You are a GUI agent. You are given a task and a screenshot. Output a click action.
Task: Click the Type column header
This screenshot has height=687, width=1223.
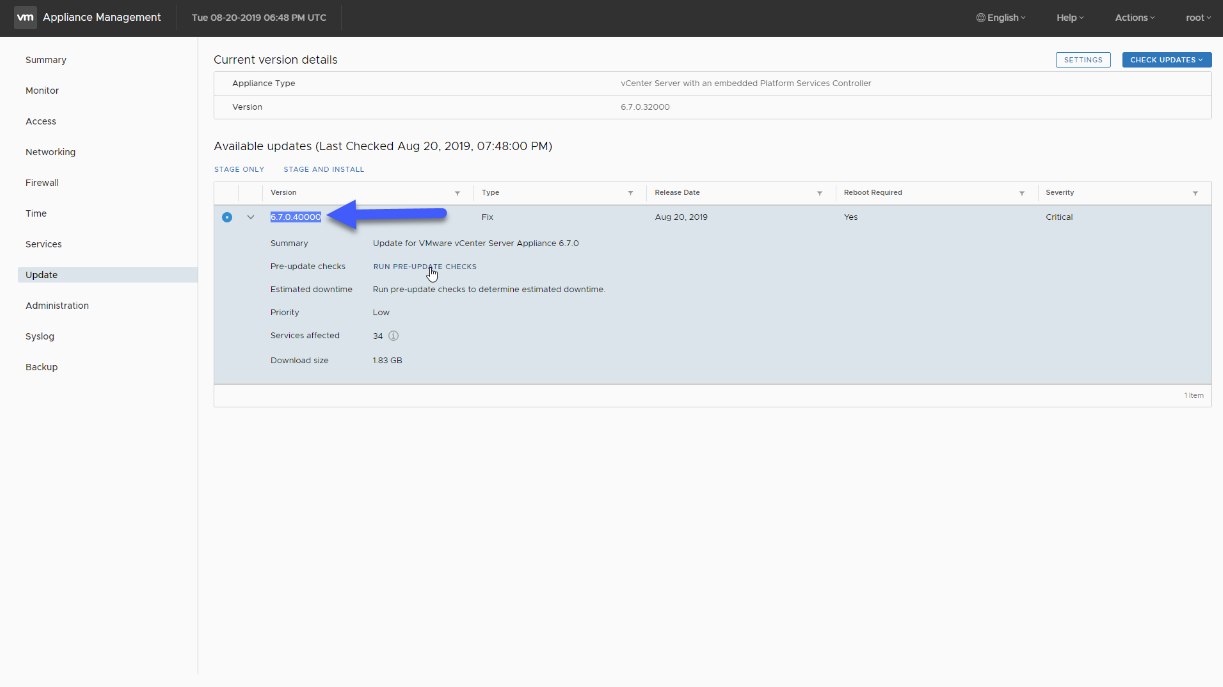[x=490, y=193]
